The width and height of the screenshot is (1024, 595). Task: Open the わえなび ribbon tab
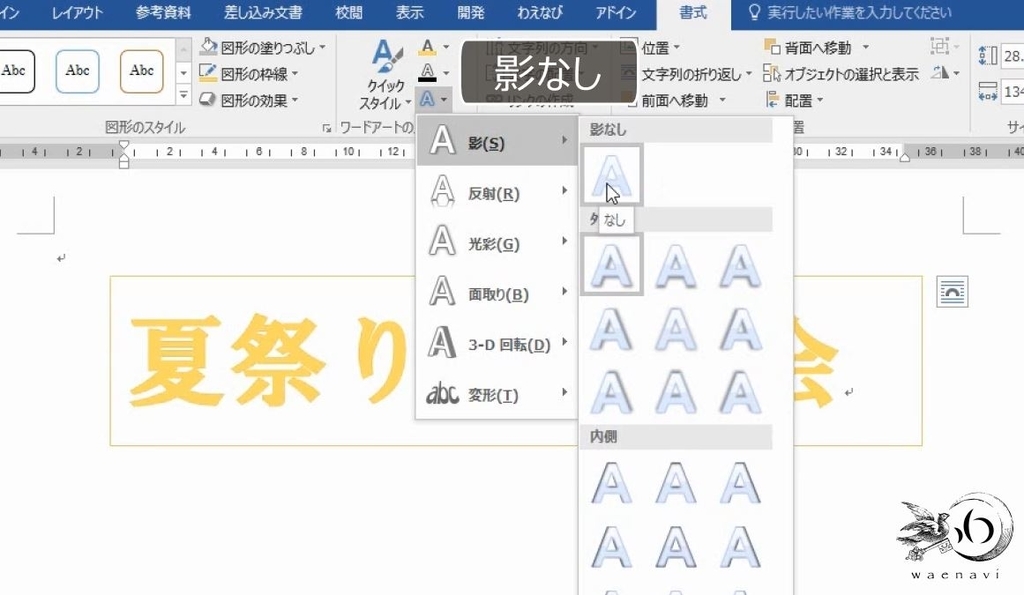[539, 12]
